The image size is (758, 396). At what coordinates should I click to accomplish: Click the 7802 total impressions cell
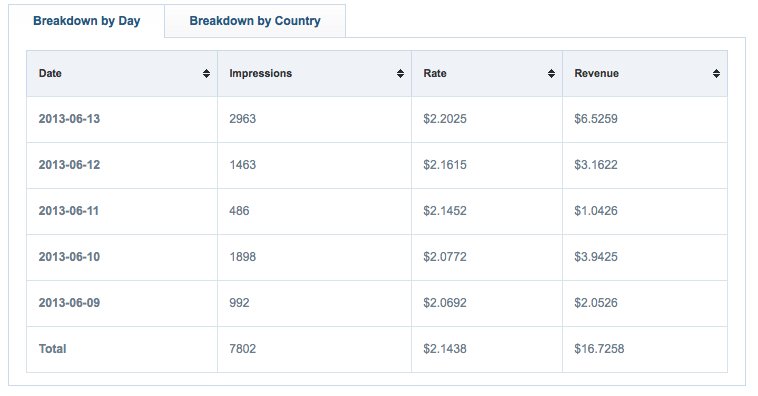pos(315,349)
